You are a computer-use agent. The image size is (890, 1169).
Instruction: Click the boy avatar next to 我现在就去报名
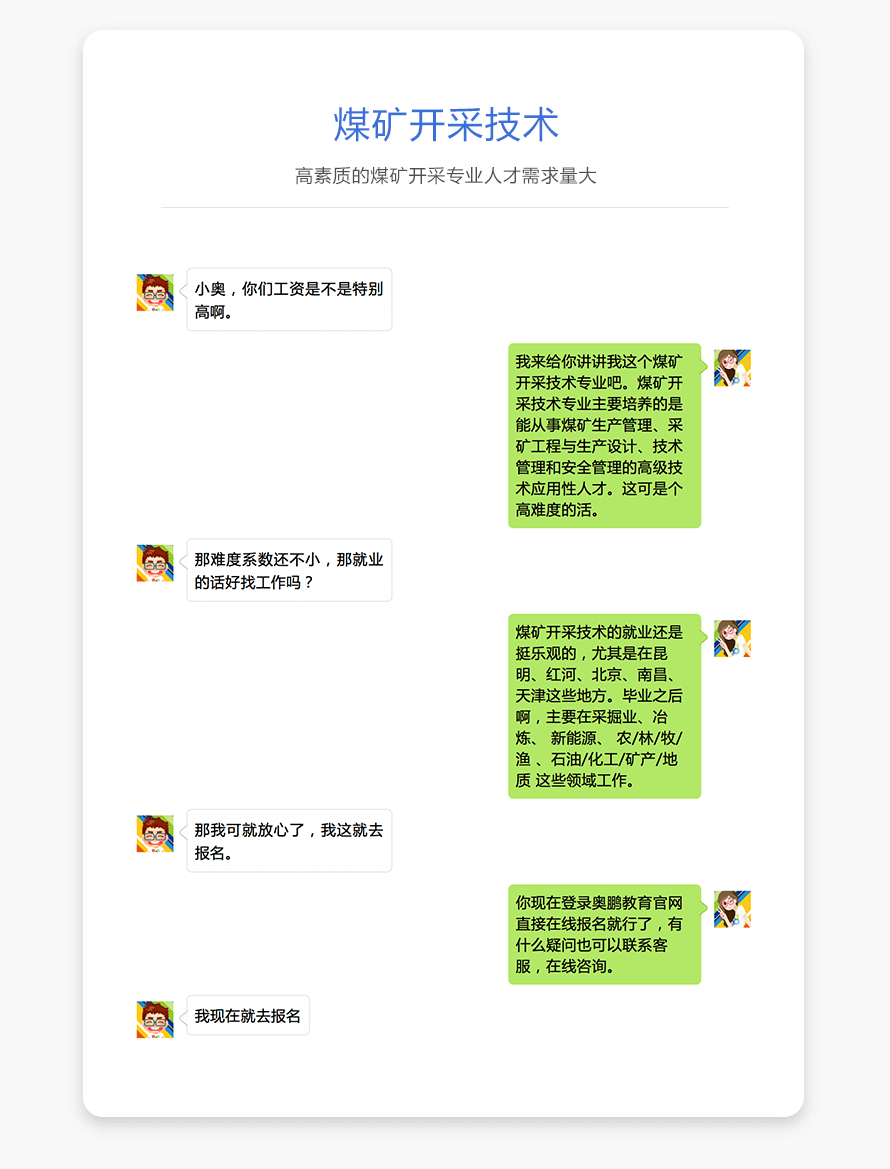coord(155,1019)
